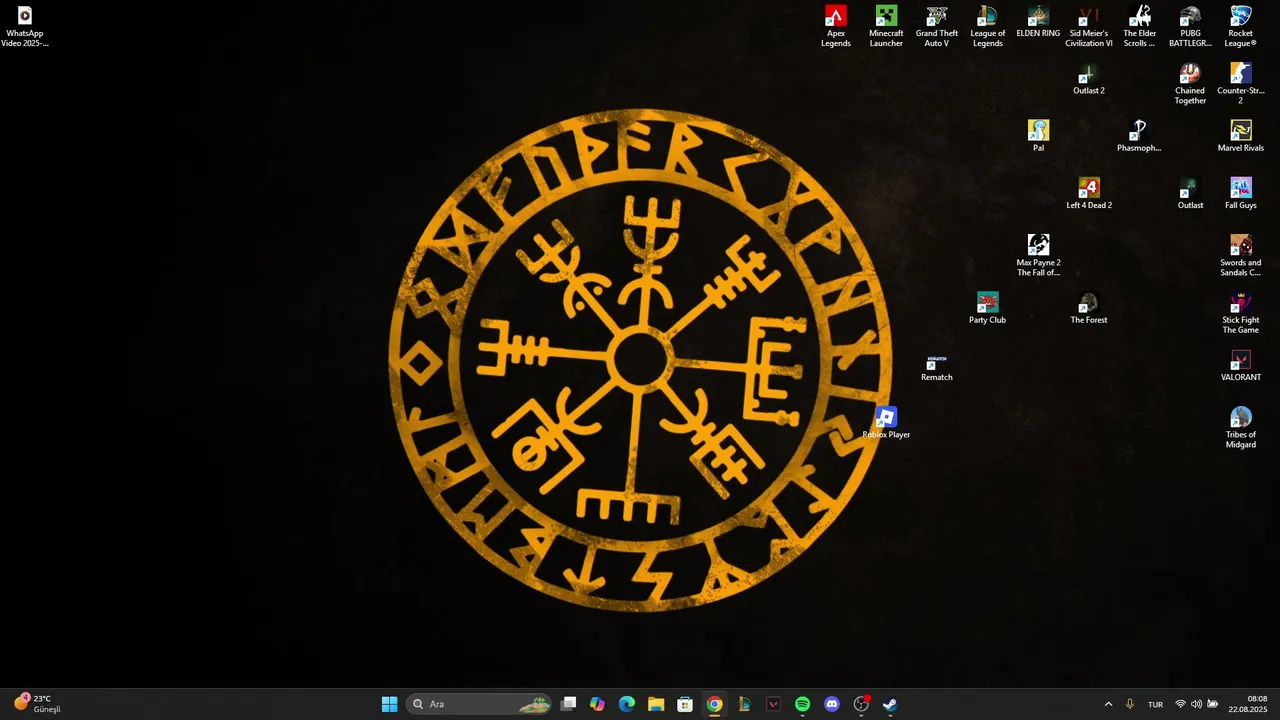The height and width of the screenshot is (720, 1280).
Task: Select the Minecraft Launcher shortcut
Action: click(x=886, y=27)
